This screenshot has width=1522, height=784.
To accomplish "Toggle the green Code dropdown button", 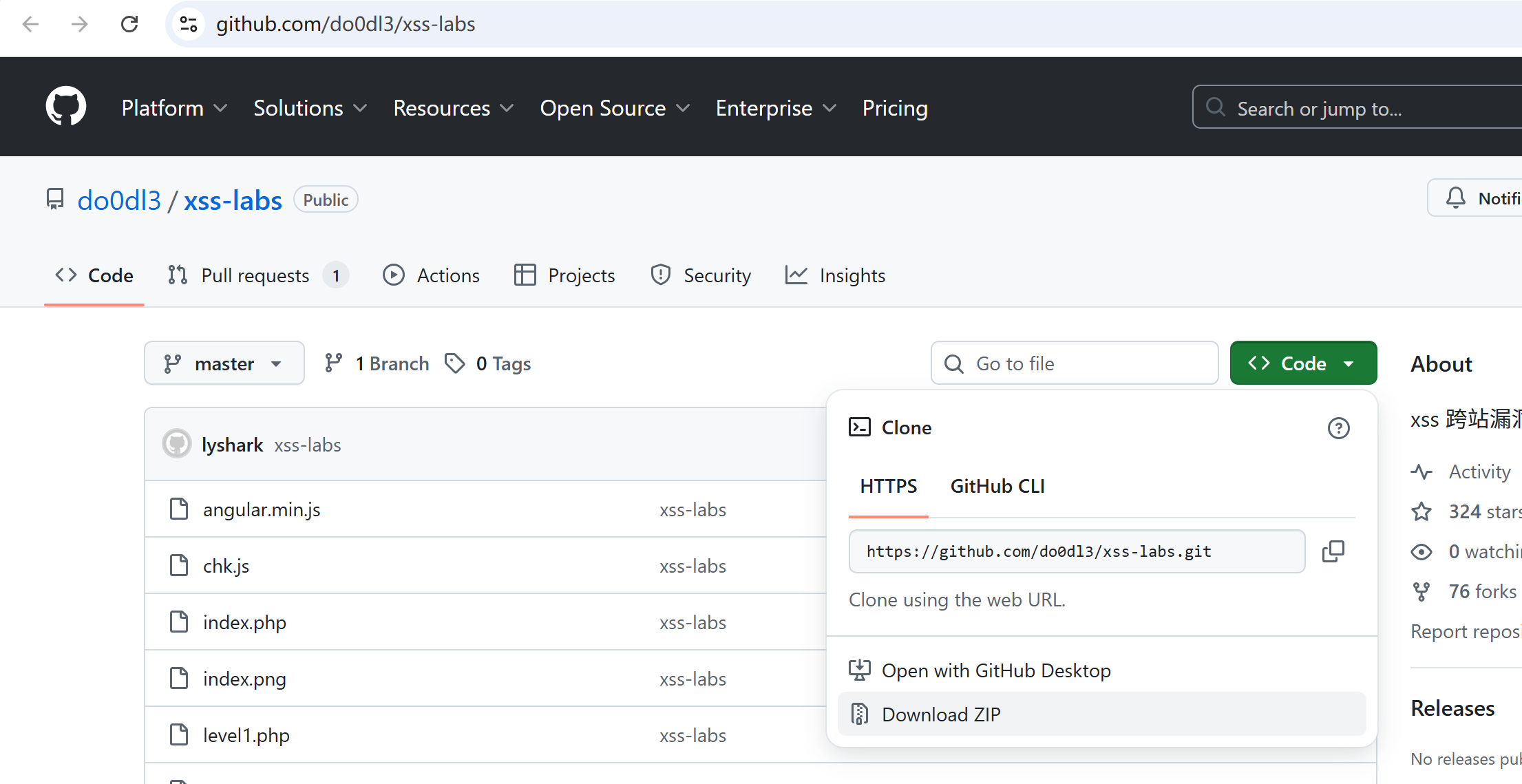I will coord(1302,363).
